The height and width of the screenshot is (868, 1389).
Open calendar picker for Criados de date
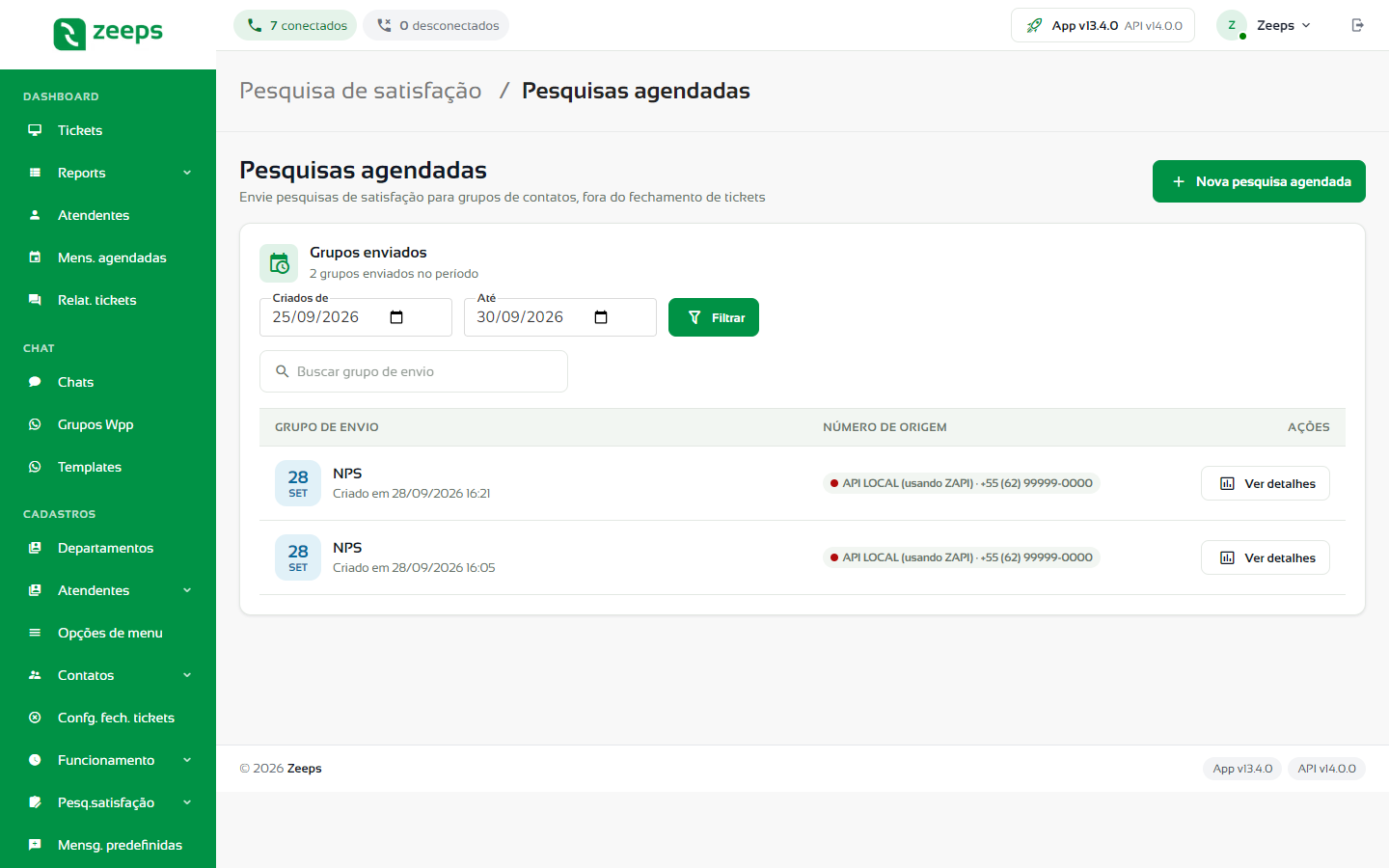coord(396,317)
